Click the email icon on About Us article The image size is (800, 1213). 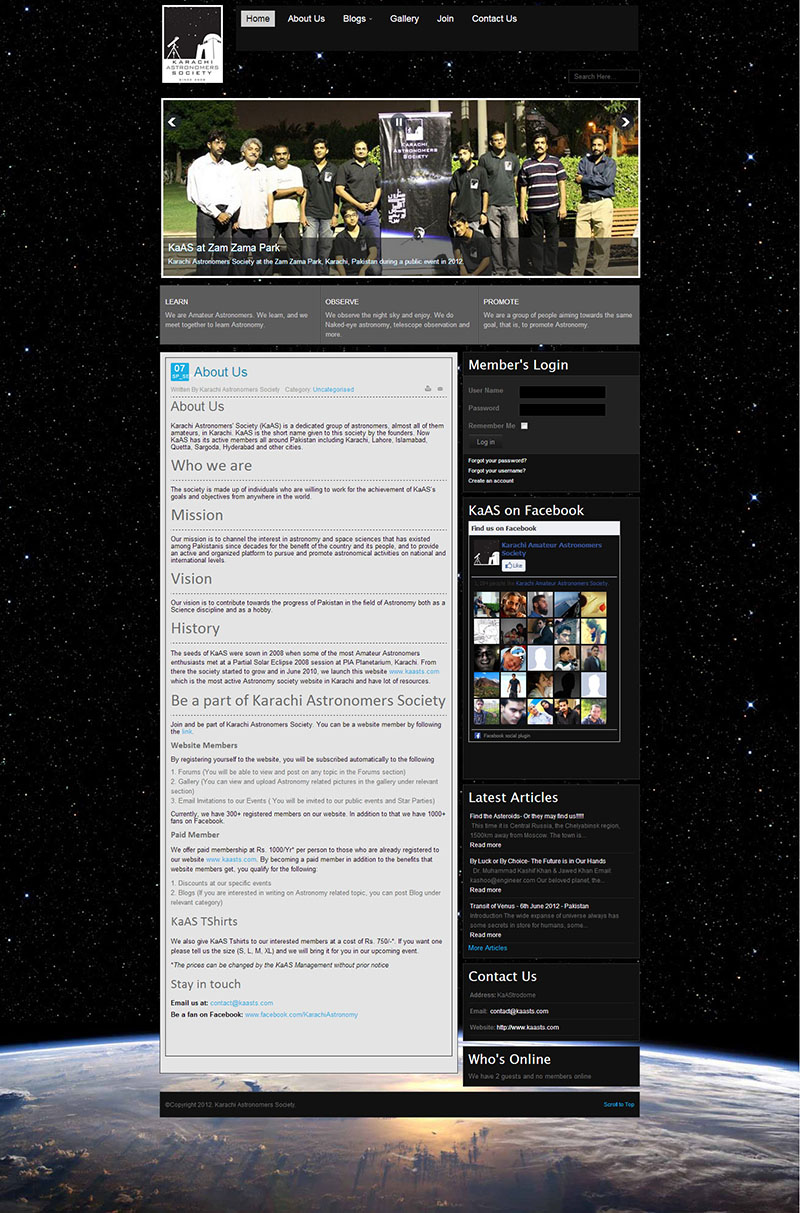tap(440, 388)
